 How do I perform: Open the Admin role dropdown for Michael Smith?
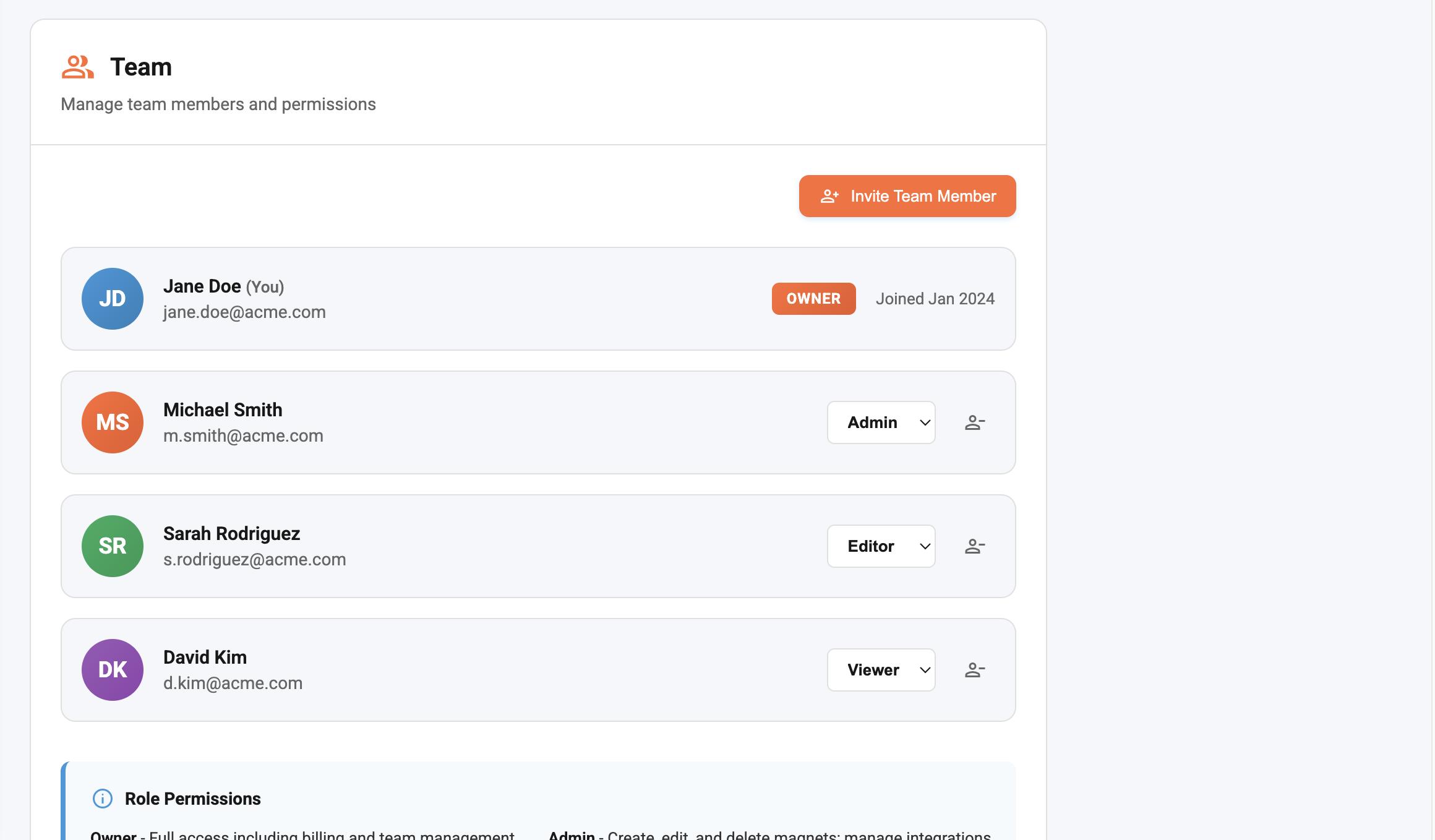[x=881, y=422]
